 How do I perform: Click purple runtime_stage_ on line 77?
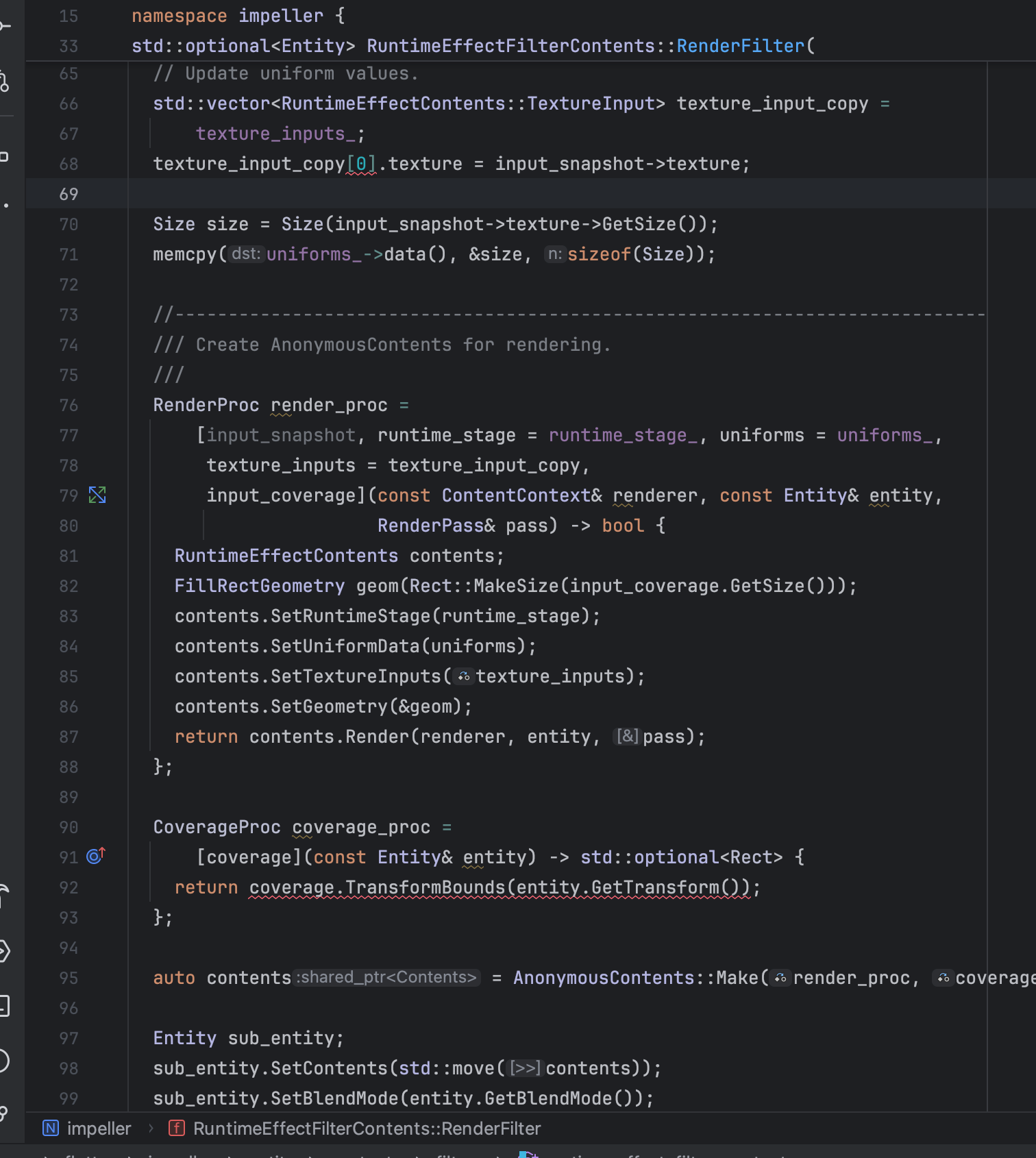(623, 435)
